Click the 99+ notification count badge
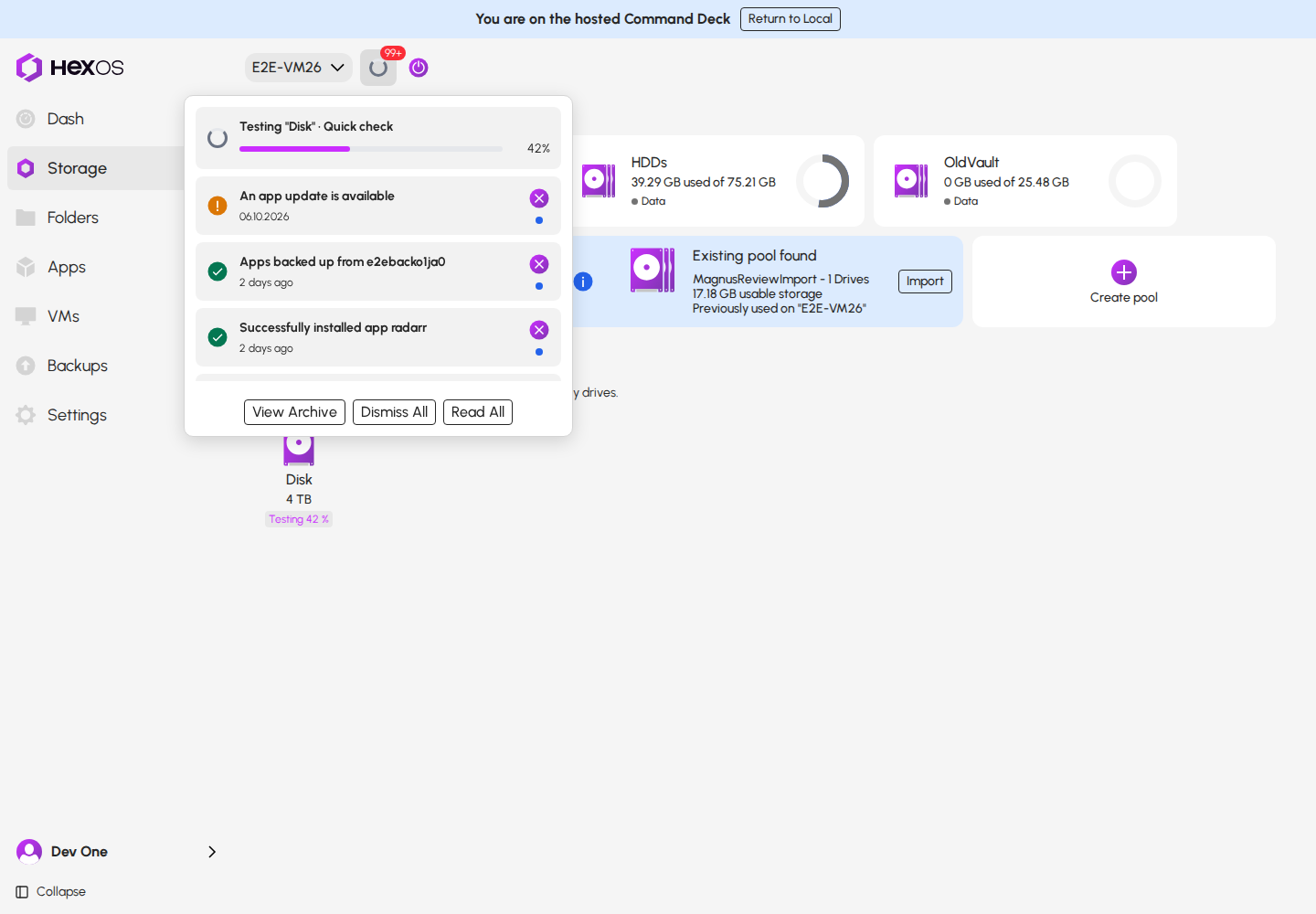This screenshot has width=1316, height=914. click(393, 53)
